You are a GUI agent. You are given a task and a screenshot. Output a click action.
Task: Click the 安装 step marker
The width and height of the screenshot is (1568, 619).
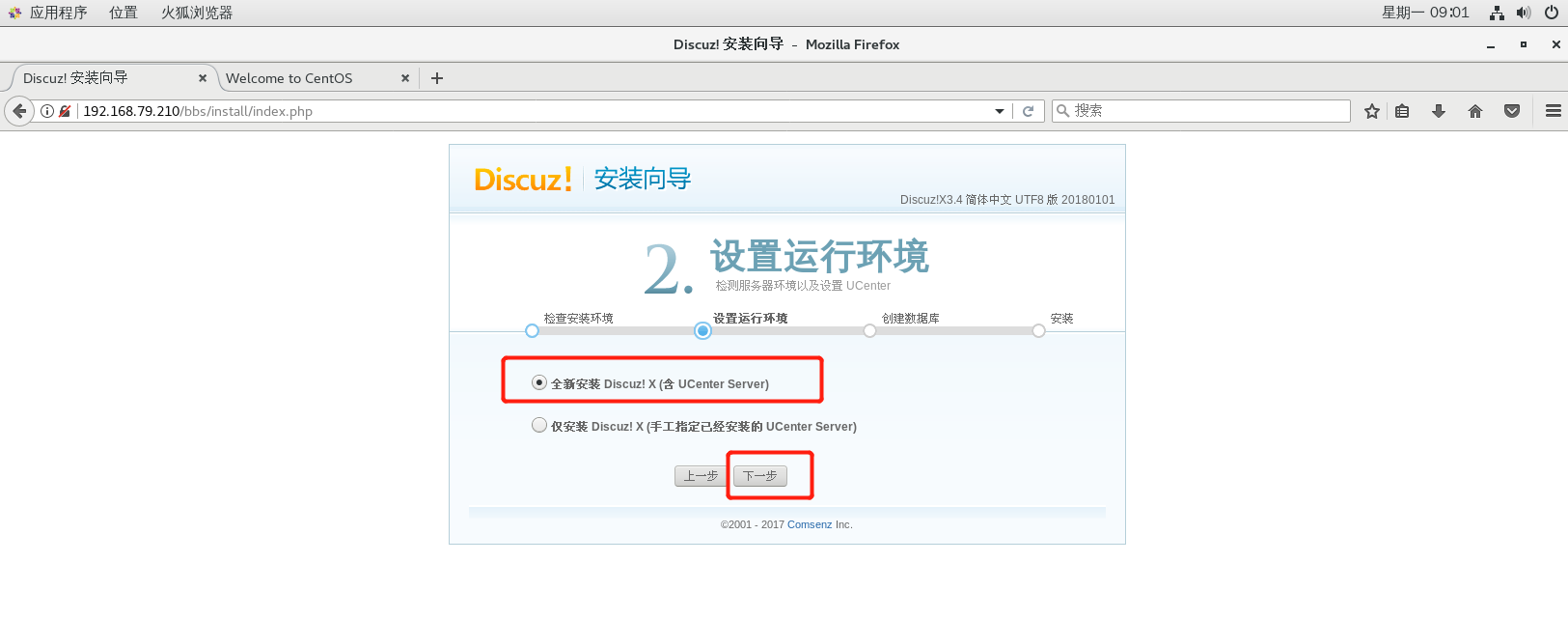(x=1038, y=330)
